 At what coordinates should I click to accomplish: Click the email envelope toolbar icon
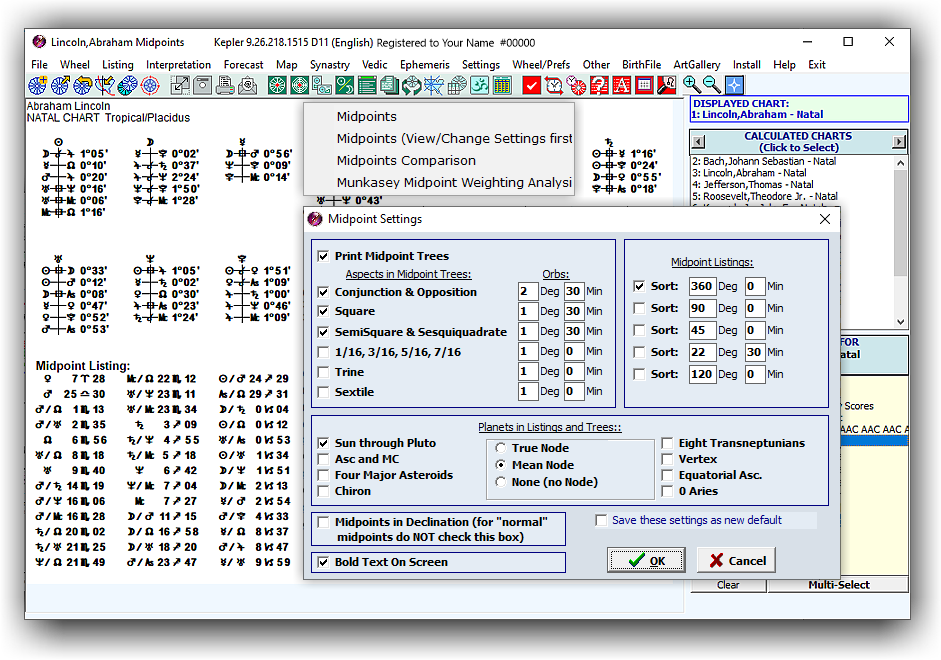tap(247, 85)
